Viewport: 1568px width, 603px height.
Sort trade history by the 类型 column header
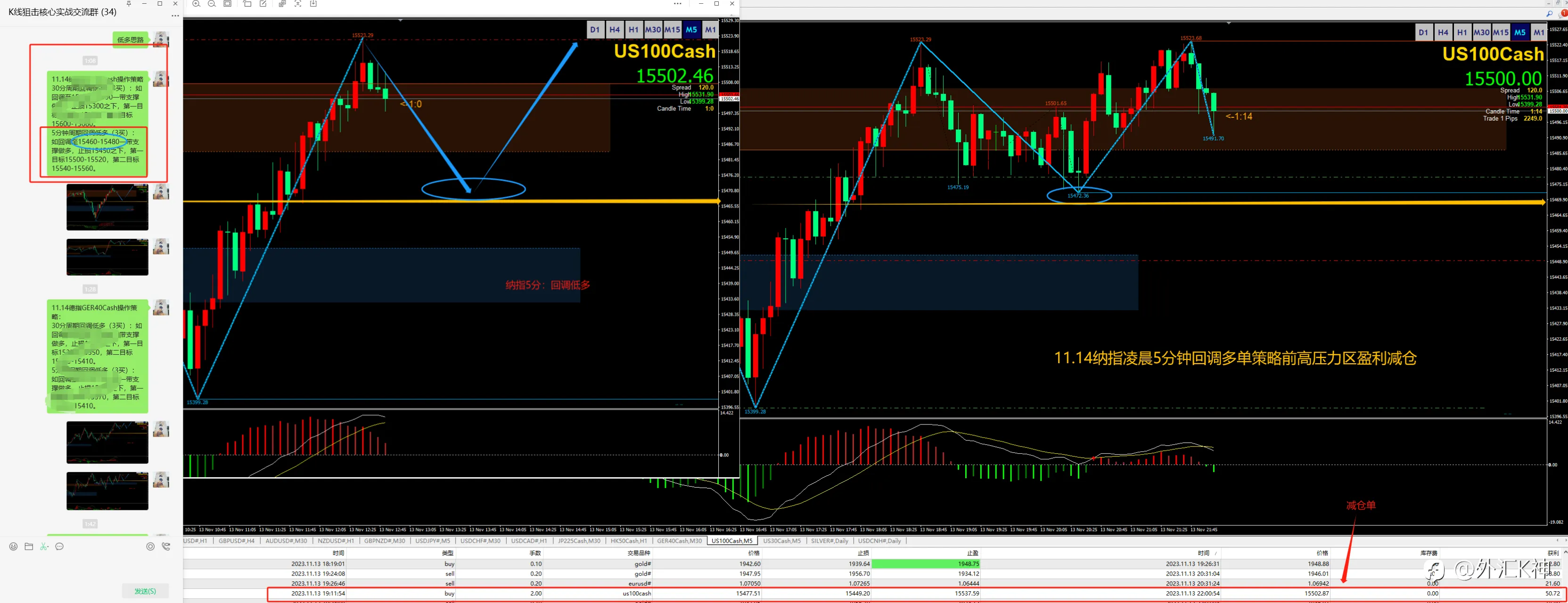pyautogui.click(x=447, y=553)
